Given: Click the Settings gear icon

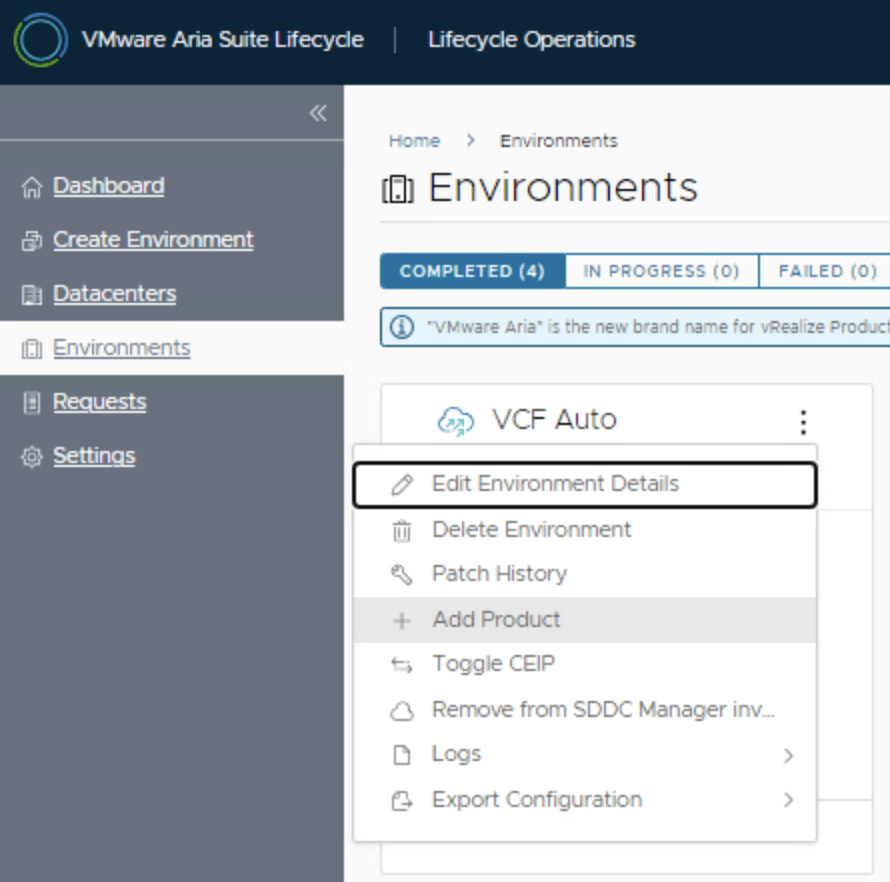Looking at the screenshot, I should pos(32,457).
